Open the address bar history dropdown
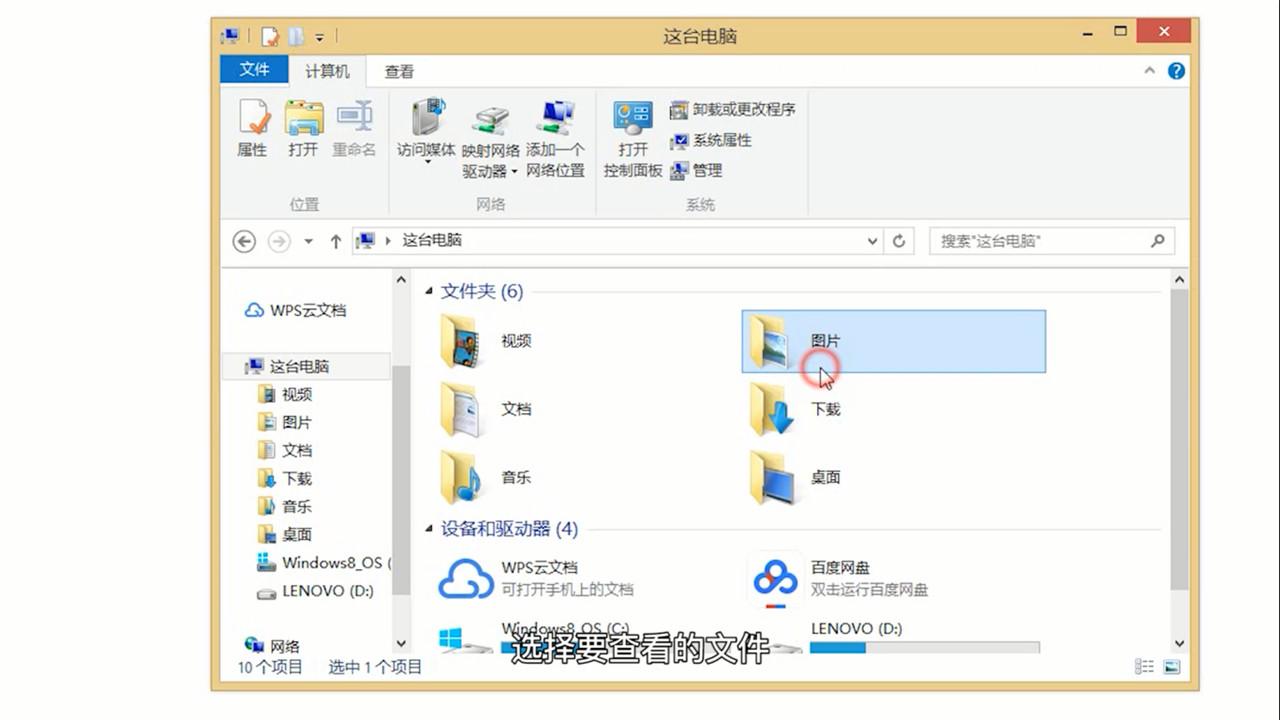Screen dimensions: 1280x720 [x=872, y=241]
